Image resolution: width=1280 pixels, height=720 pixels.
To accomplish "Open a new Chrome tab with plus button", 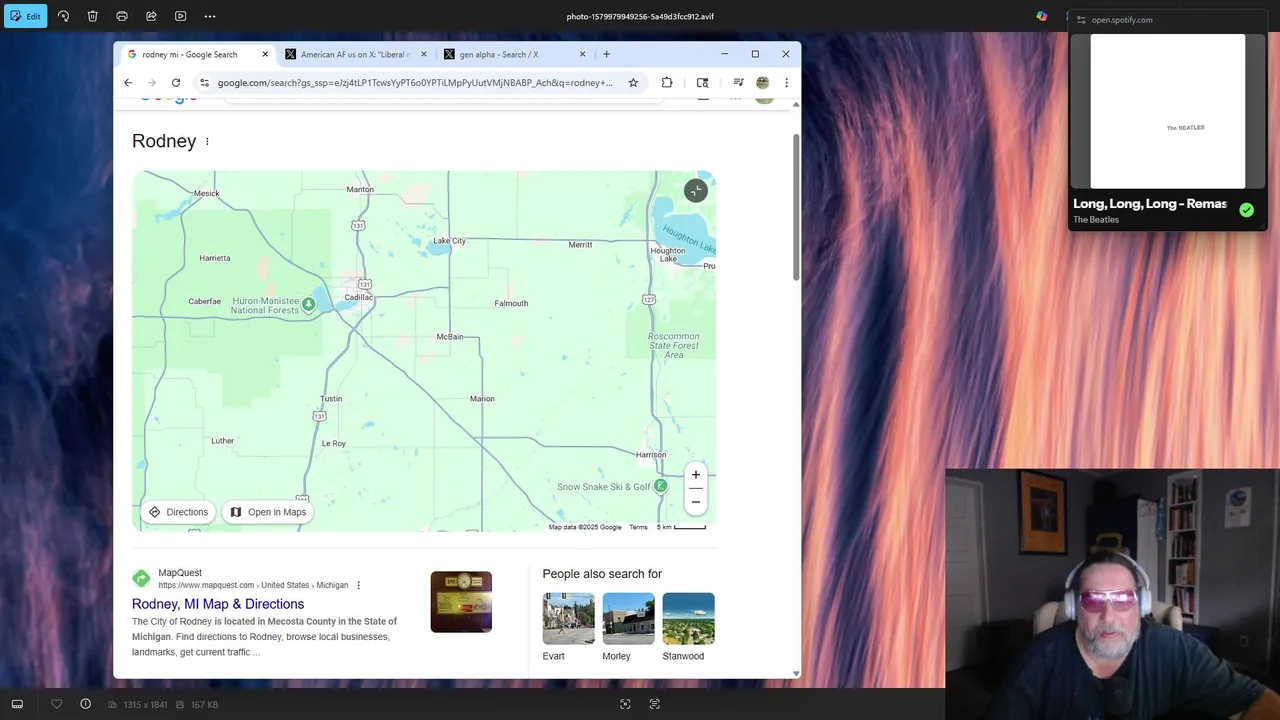I will [x=606, y=54].
